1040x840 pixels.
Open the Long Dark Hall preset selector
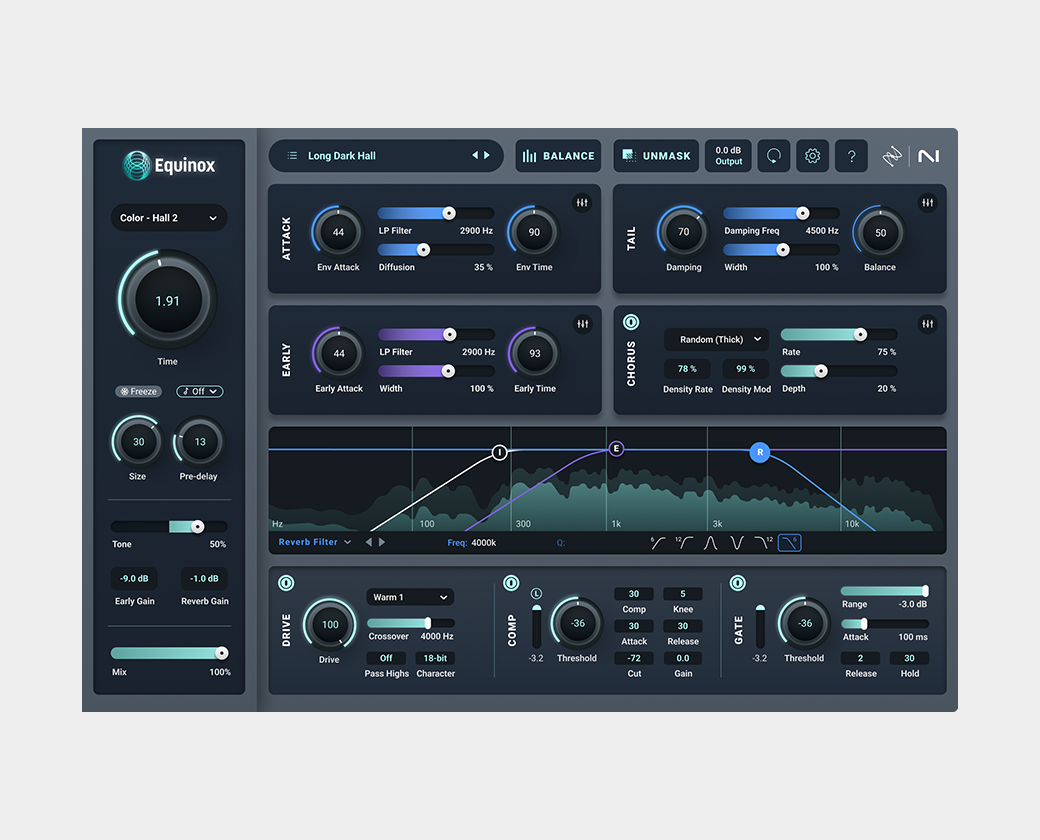pyautogui.click(x=386, y=156)
